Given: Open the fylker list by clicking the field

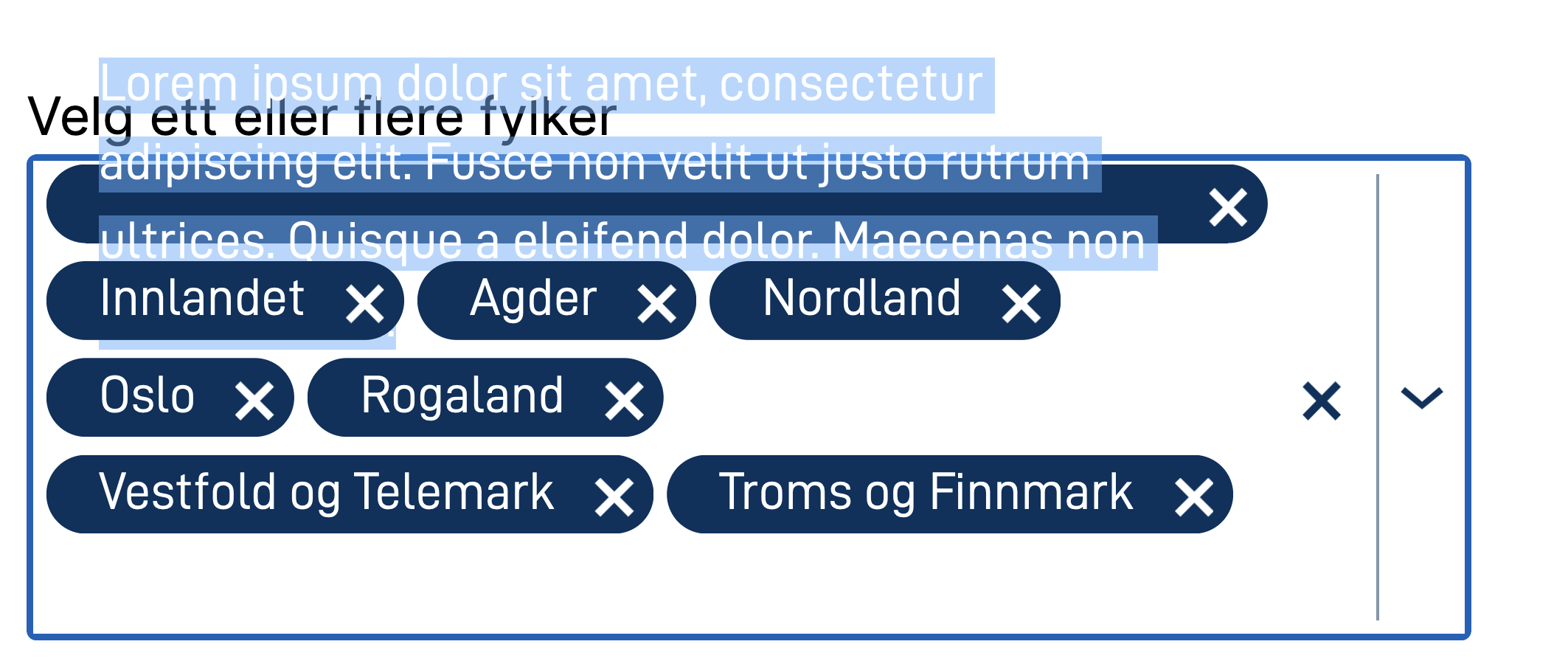Looking at the screenshot, I should click(x=885, y=583).
